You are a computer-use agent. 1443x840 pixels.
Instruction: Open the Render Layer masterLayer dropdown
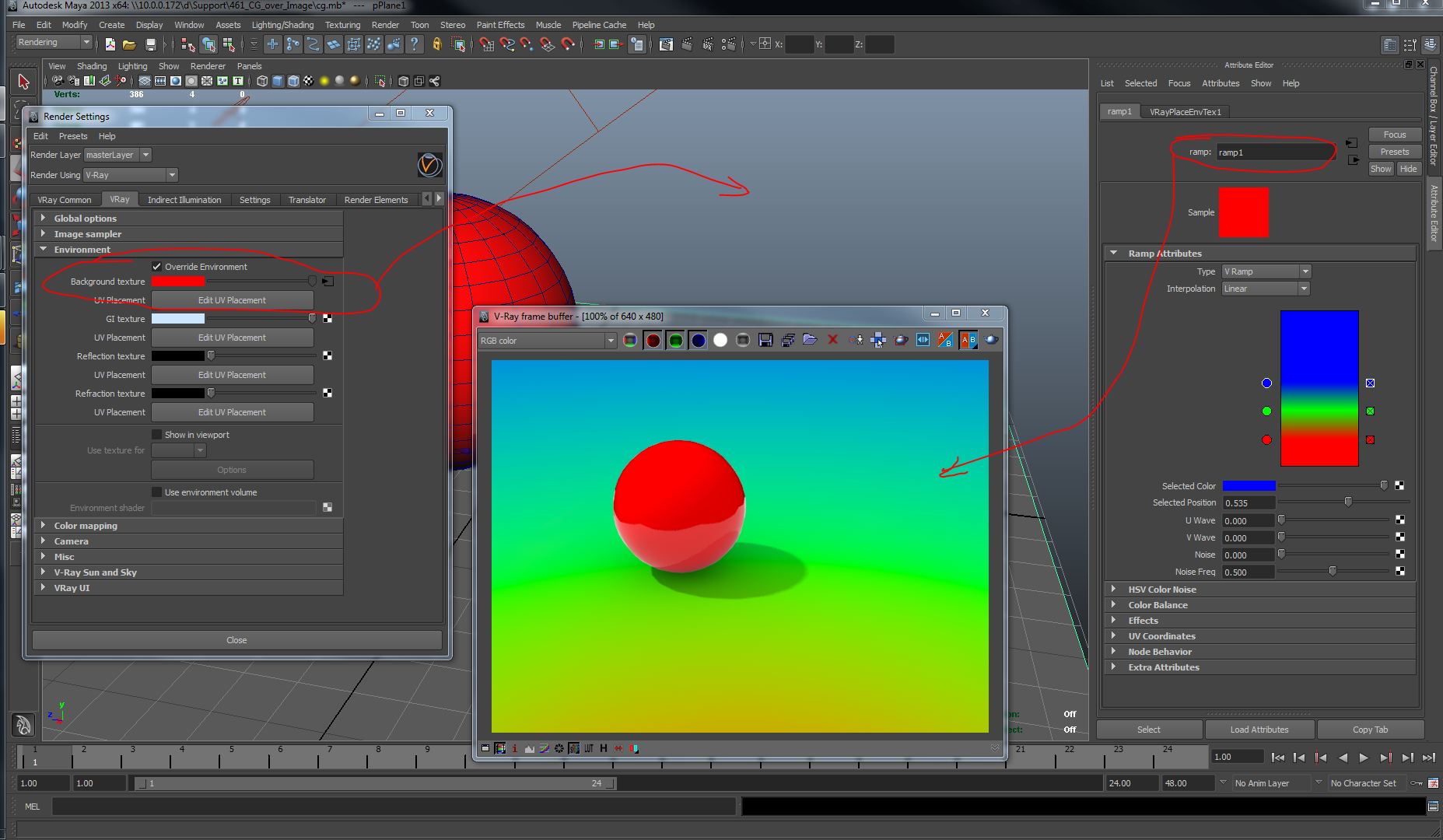click(x=118, y=155)
